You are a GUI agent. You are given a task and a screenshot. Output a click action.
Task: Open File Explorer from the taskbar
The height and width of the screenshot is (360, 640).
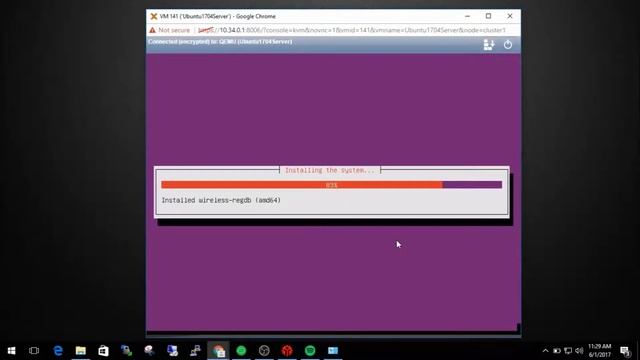pos(81,351)
